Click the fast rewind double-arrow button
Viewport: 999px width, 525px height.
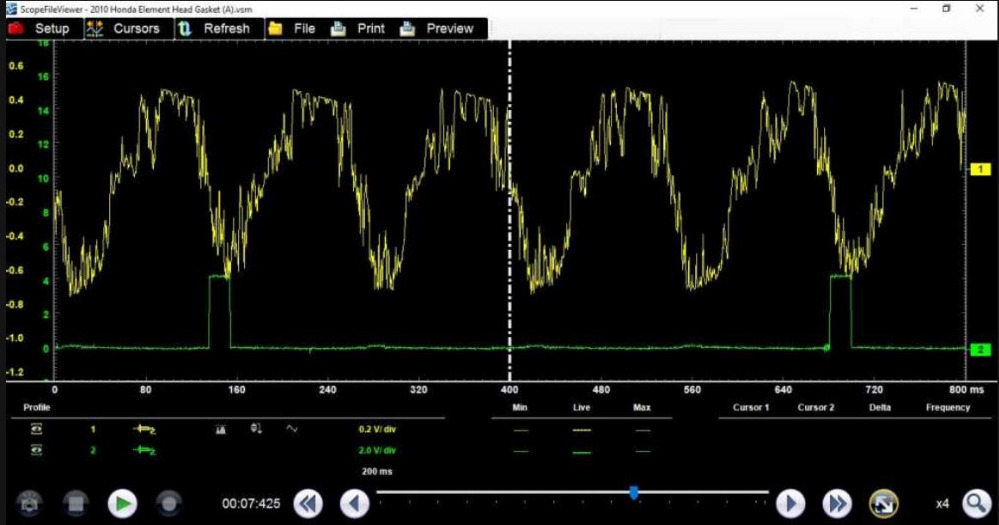[308, 503]
